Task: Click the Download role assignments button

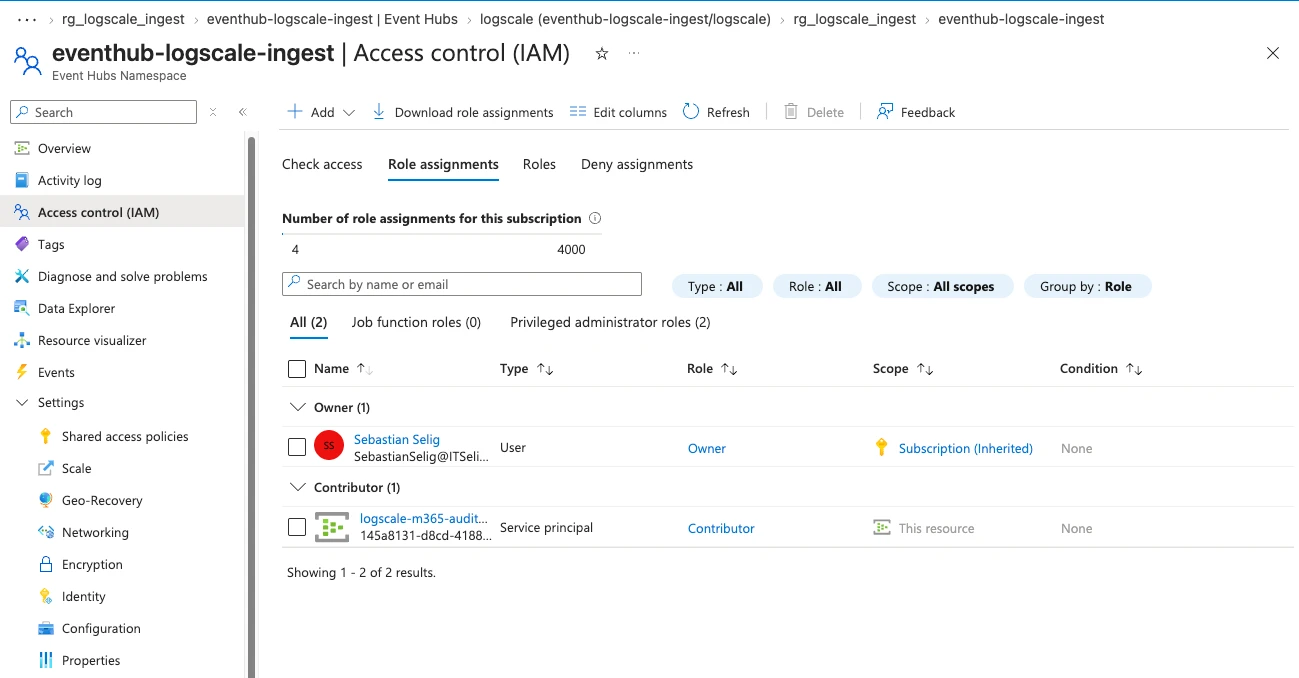Action: [x=462, y=112]
